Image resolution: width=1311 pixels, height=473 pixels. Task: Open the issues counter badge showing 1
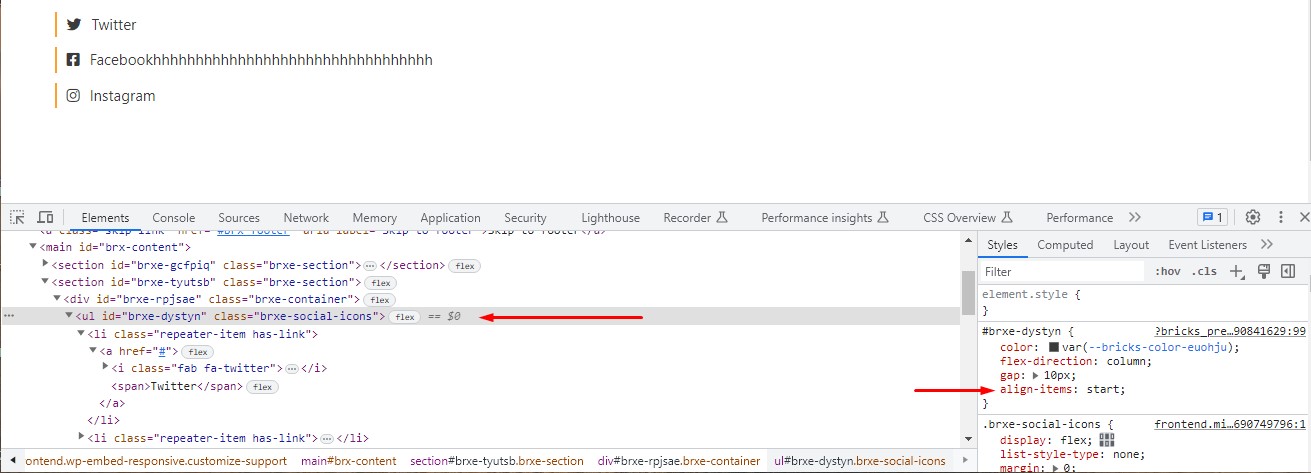point(1212,217)
